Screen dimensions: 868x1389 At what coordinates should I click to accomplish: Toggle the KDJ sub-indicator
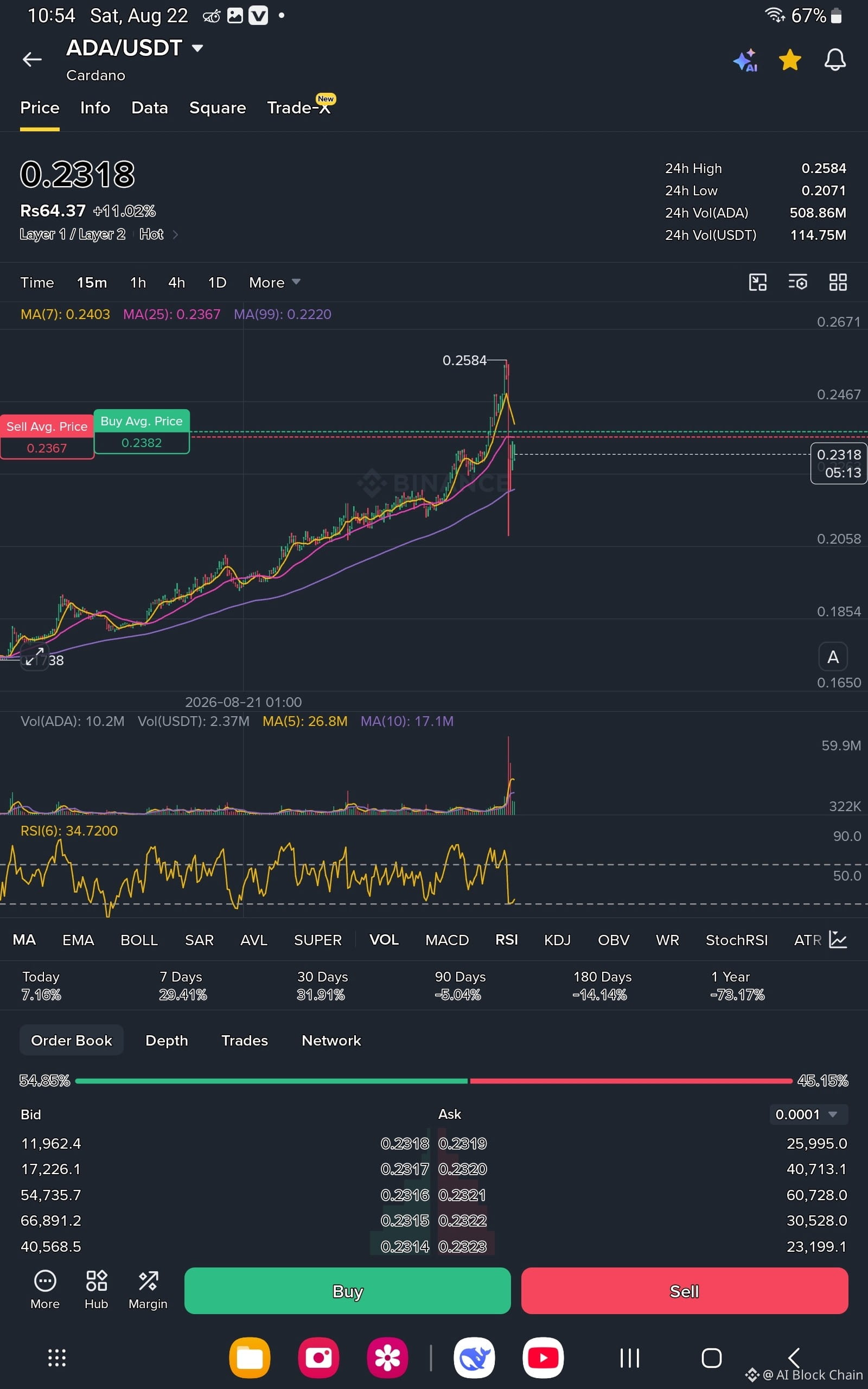(558, 940)
